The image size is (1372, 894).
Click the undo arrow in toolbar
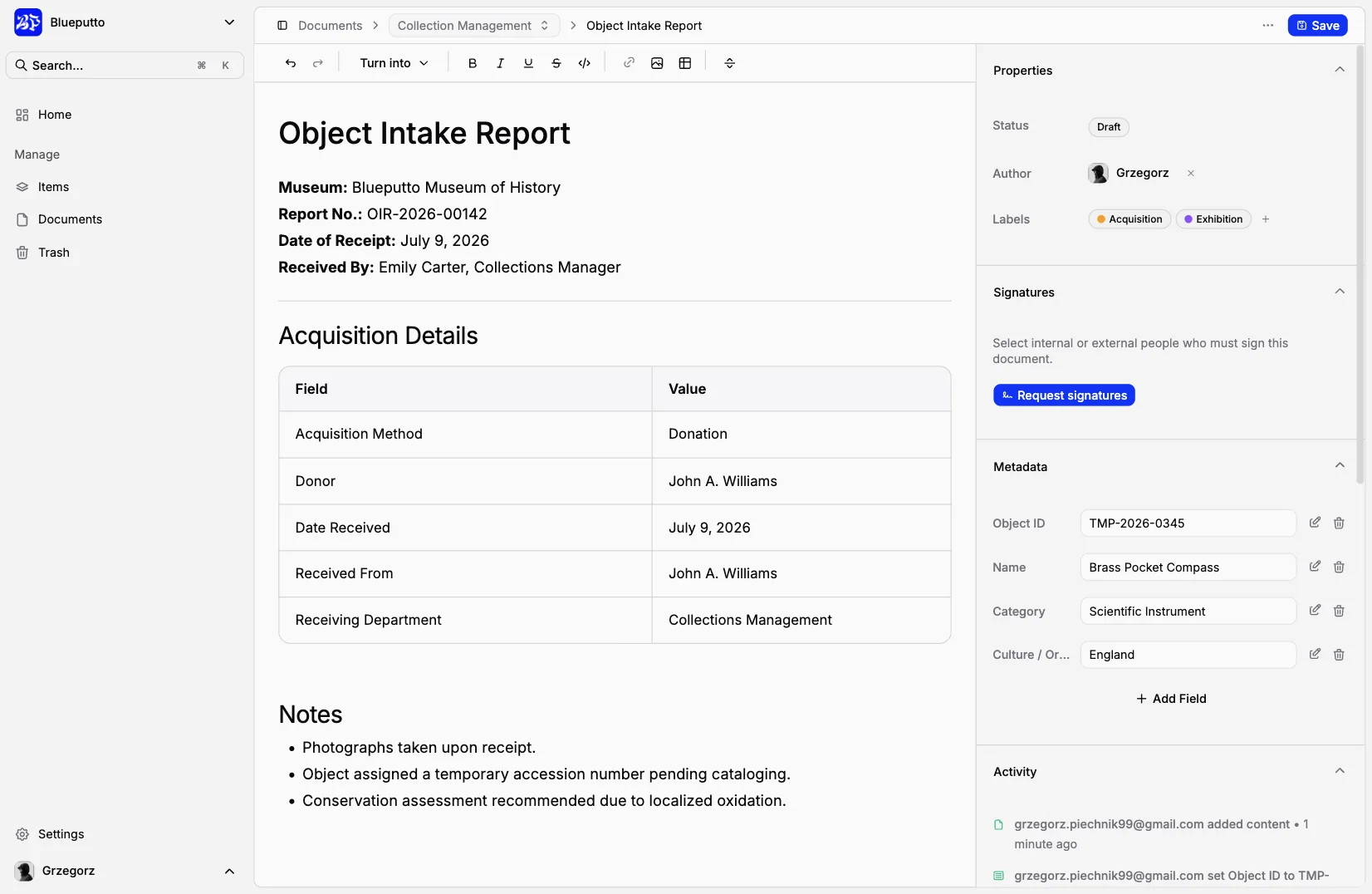[x=291, y=63]
